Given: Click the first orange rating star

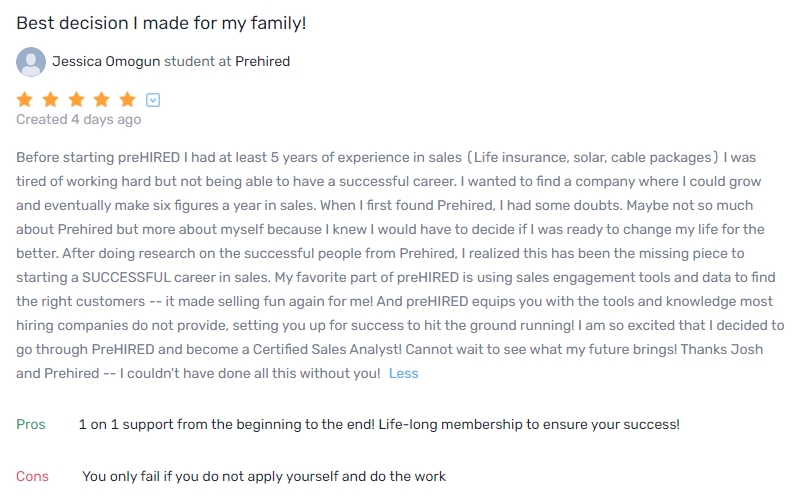Looking at the screenshot, I should (25, 99).
